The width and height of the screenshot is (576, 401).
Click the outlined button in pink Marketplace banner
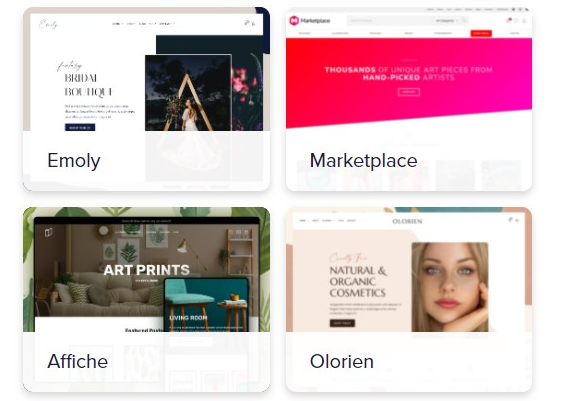[408, 92]
